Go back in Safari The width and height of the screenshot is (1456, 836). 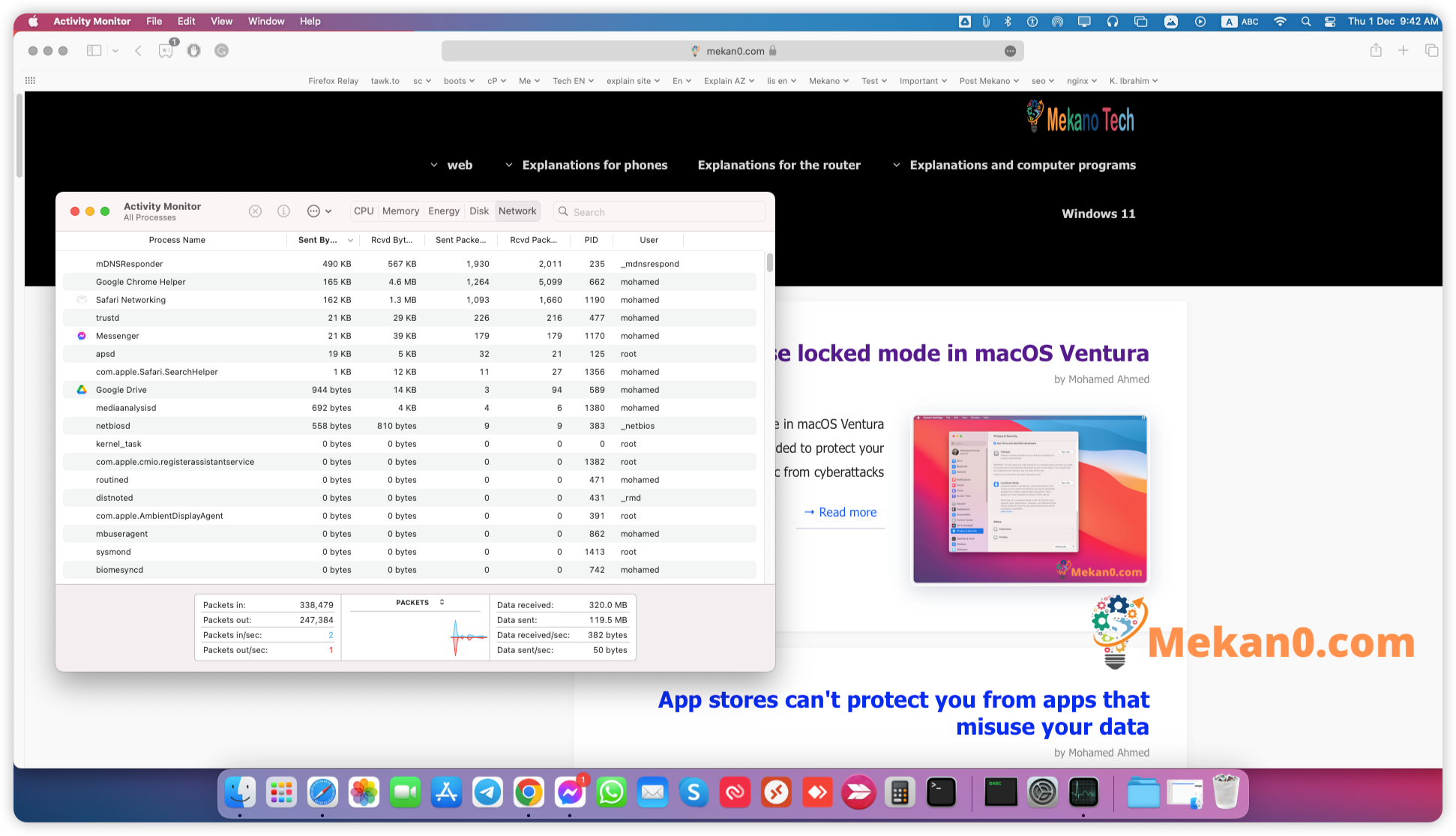tap(138, 51)
